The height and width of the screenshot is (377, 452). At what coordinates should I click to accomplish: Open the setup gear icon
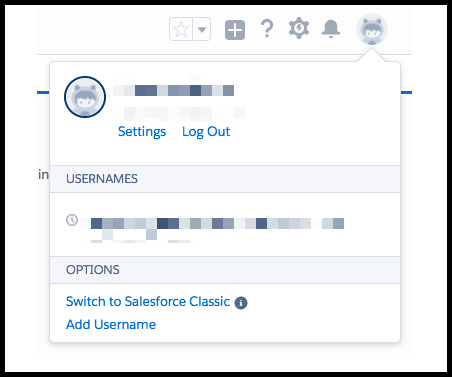(299, 28)
